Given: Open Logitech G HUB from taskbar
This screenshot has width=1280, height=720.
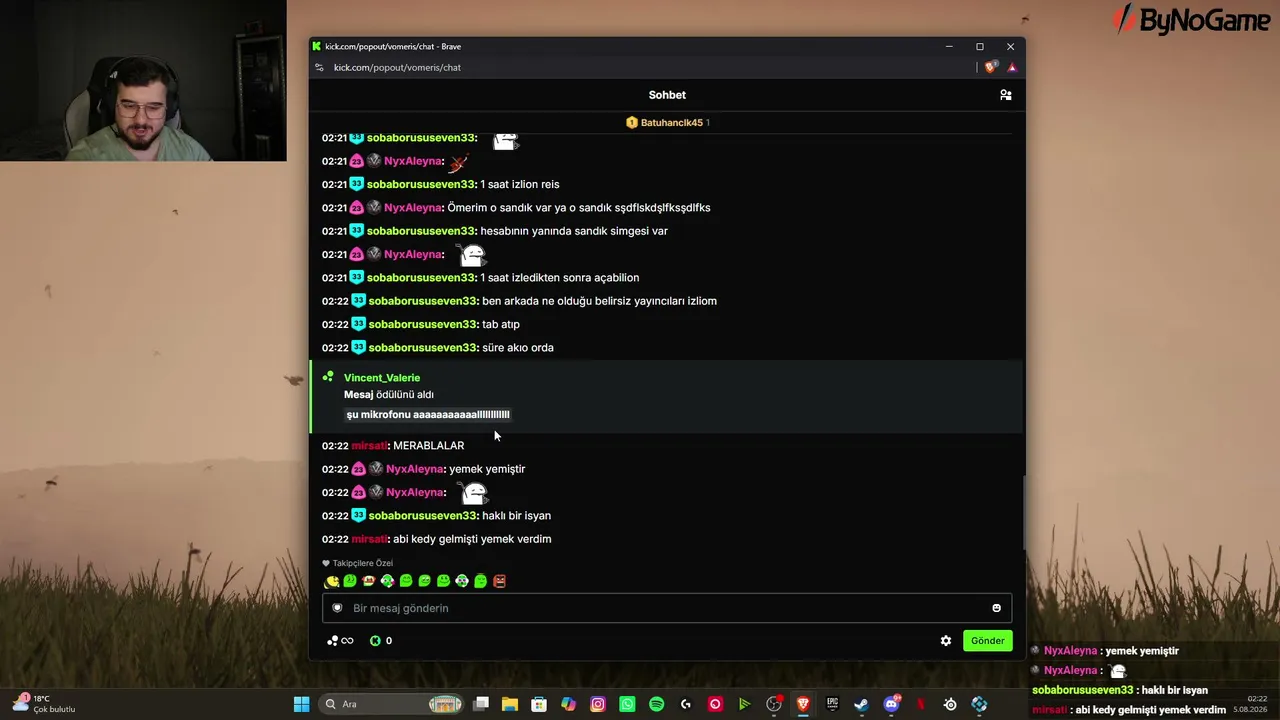Looking at the screenshot, I should click(x=686, y=704).
